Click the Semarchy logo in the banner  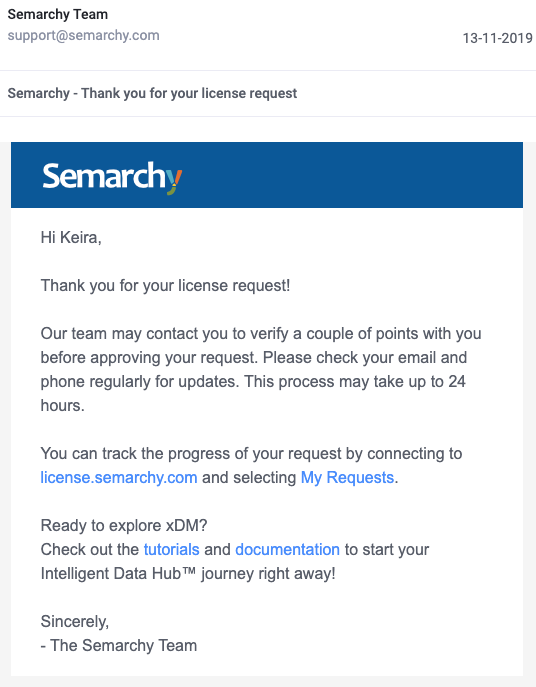(x=112, y=177)
